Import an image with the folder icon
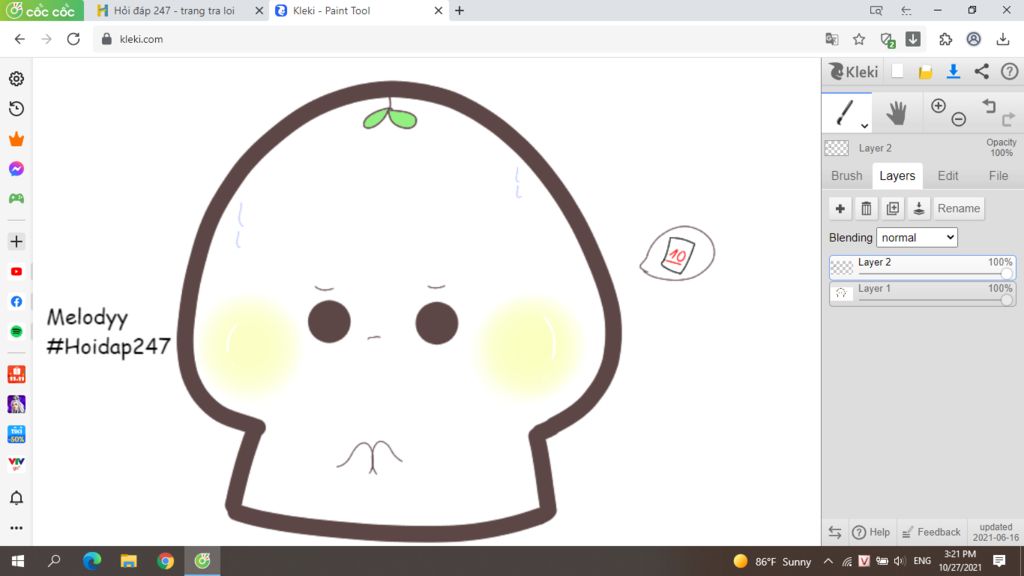1024x576 pixels. point(925,72)
